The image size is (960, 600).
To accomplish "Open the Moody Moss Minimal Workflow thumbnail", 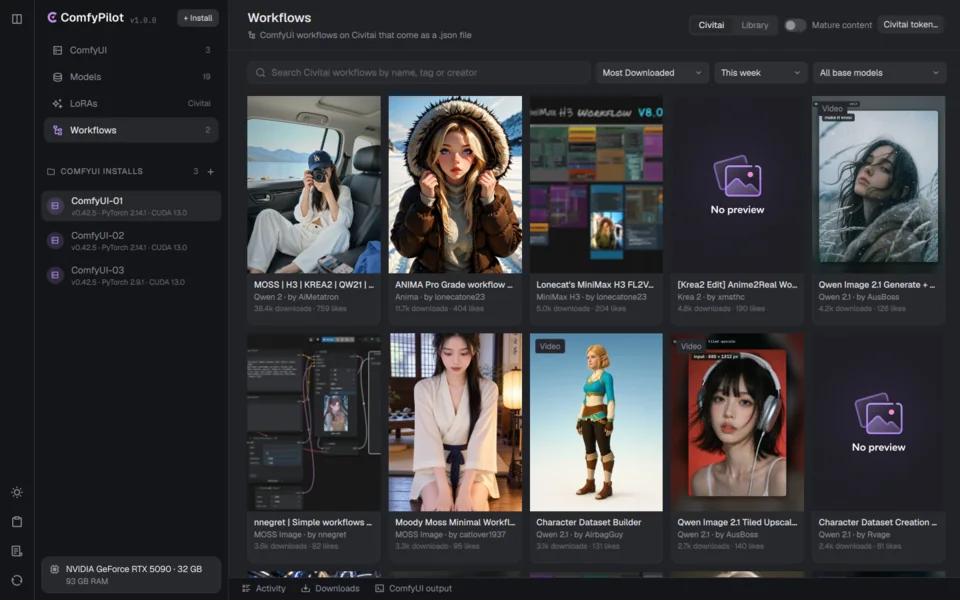I will tap(455, 422).
